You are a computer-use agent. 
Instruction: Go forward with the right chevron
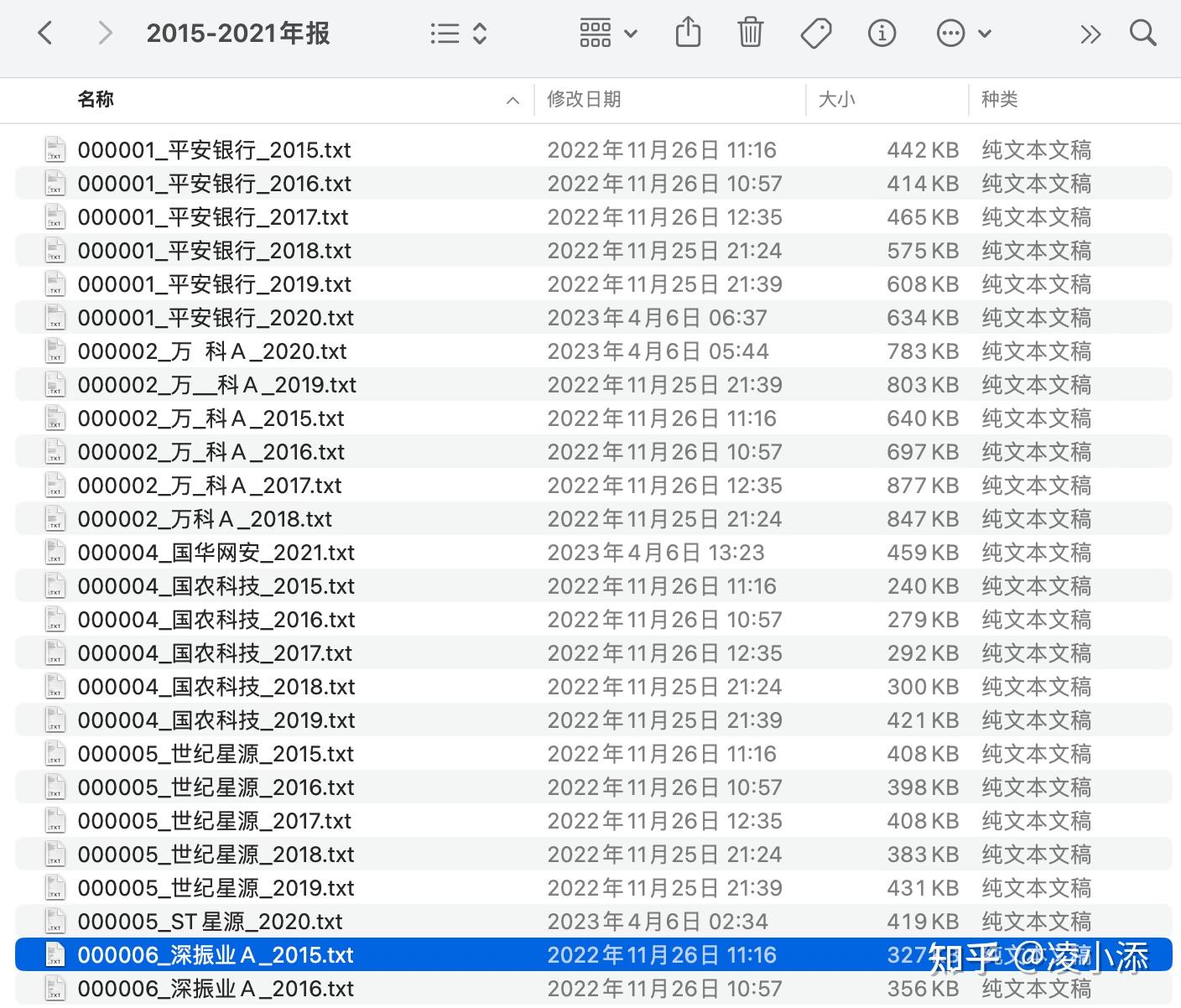pos(105,34)
